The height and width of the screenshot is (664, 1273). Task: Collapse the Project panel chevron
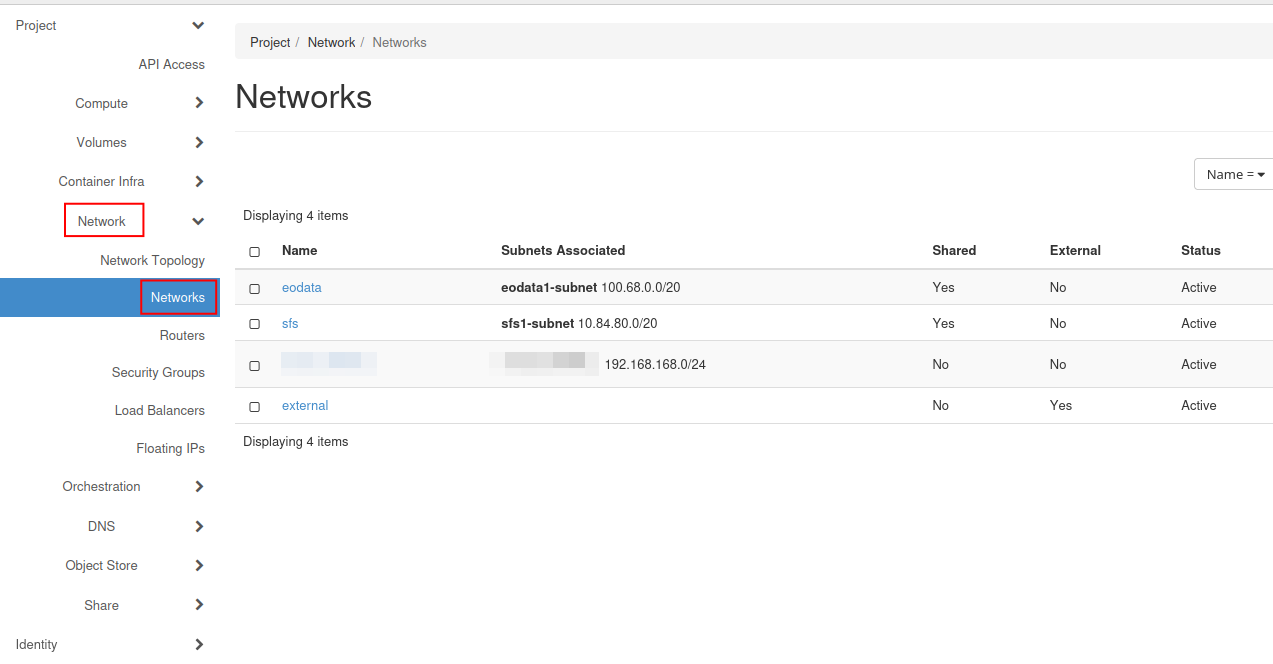coord(198,26)
